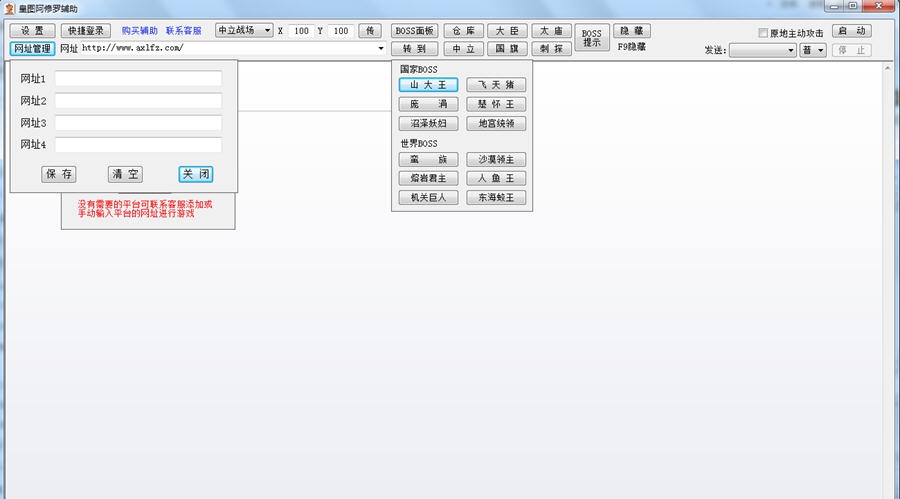Click the 快捷登录 quick login button

tap(86, 30)
